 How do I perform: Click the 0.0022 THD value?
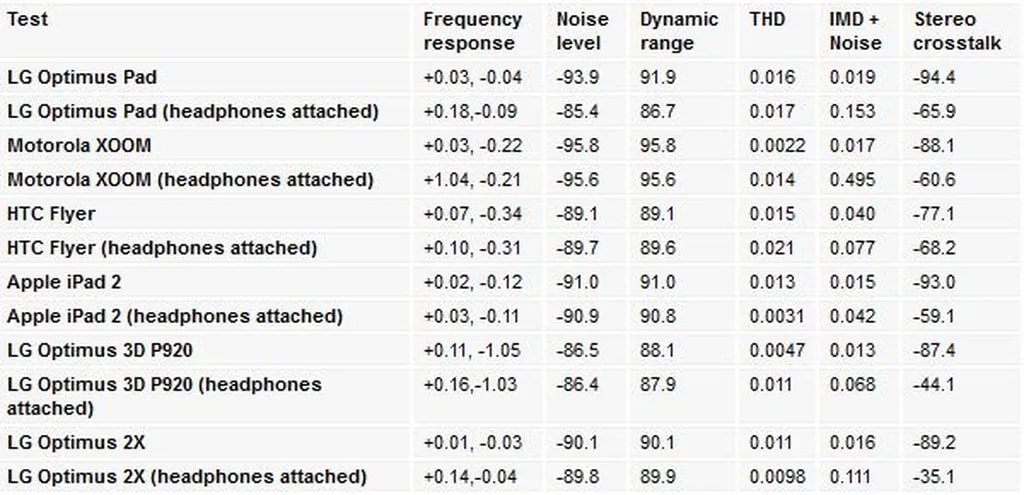[x=777, y=145]
